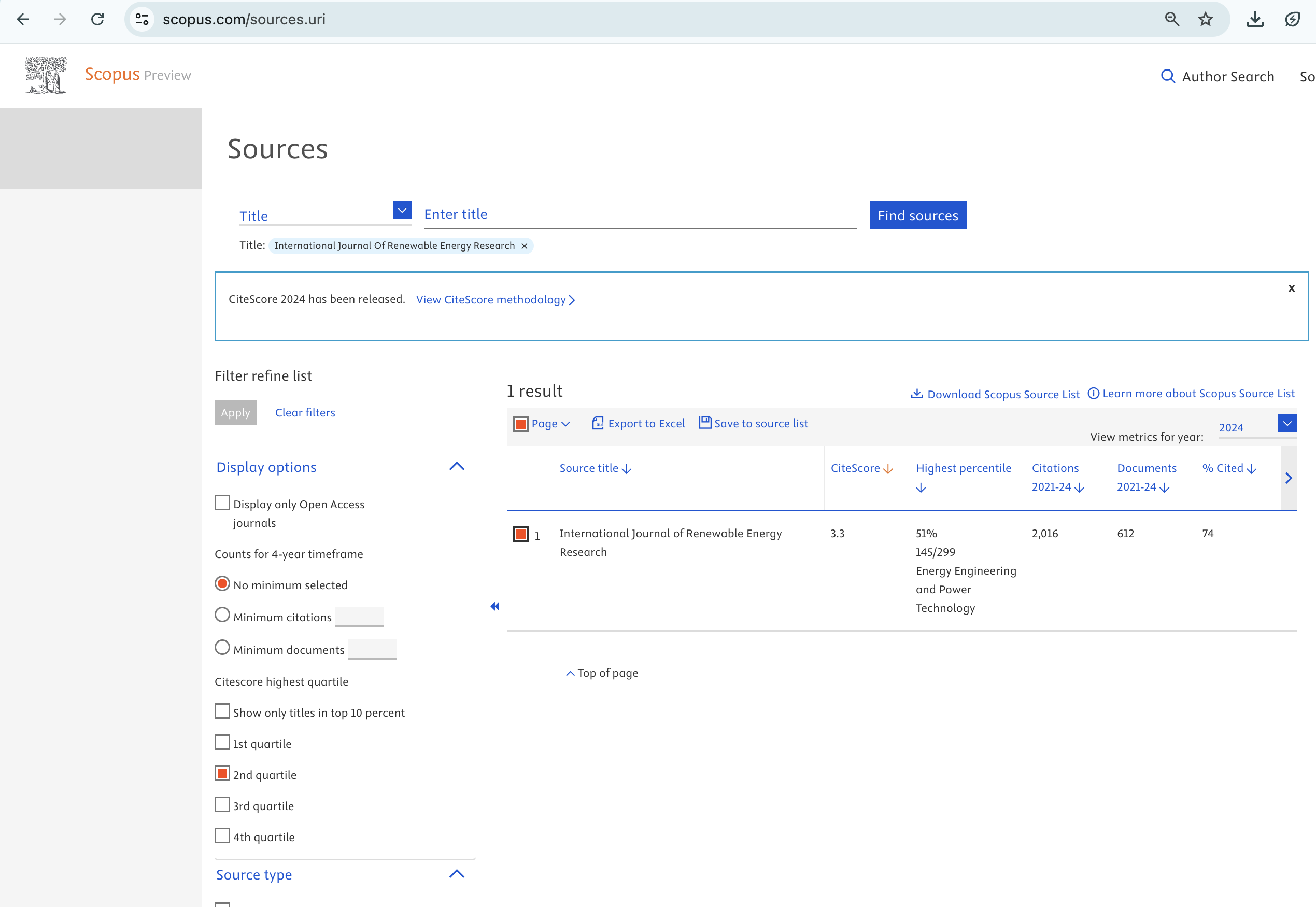
Task: Sort by Citations 2021-24 arrow
Action: coord(1080,488)
